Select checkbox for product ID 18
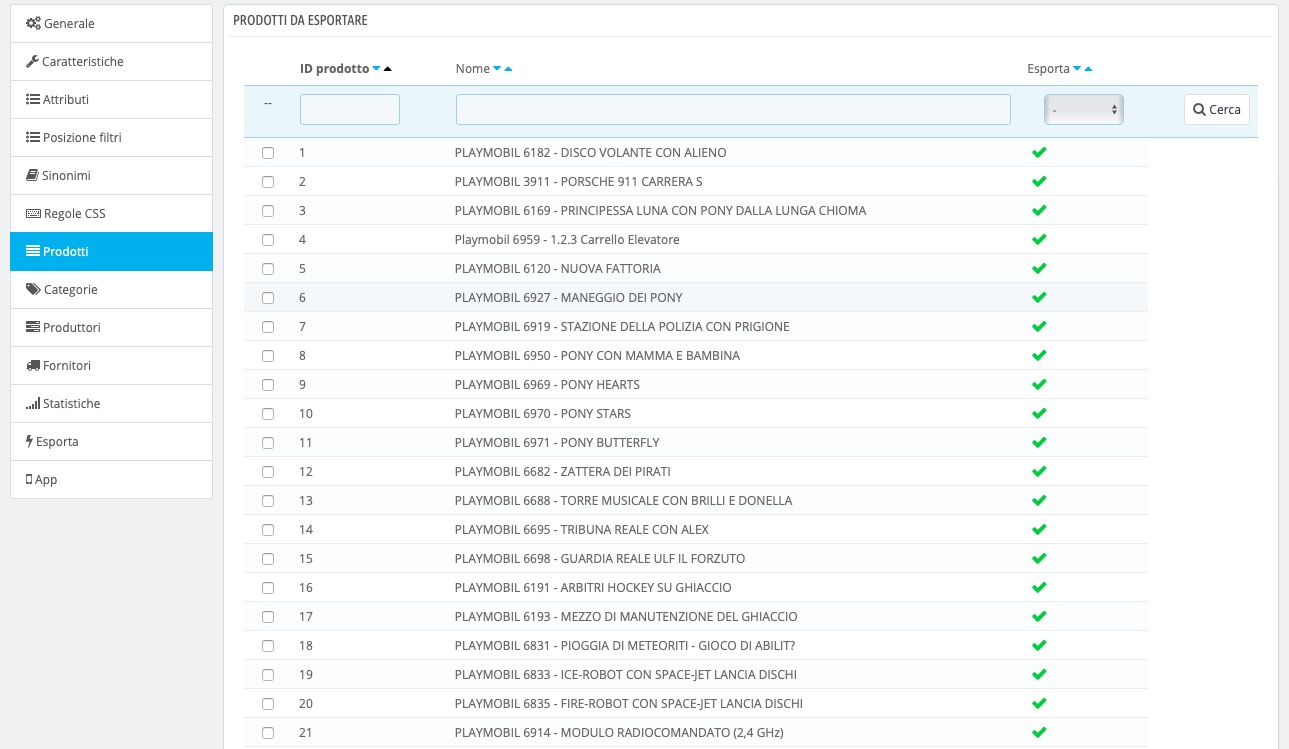The height and width of the screenshot is (749, 1289). pyautogui.click(x=267, y=646)
